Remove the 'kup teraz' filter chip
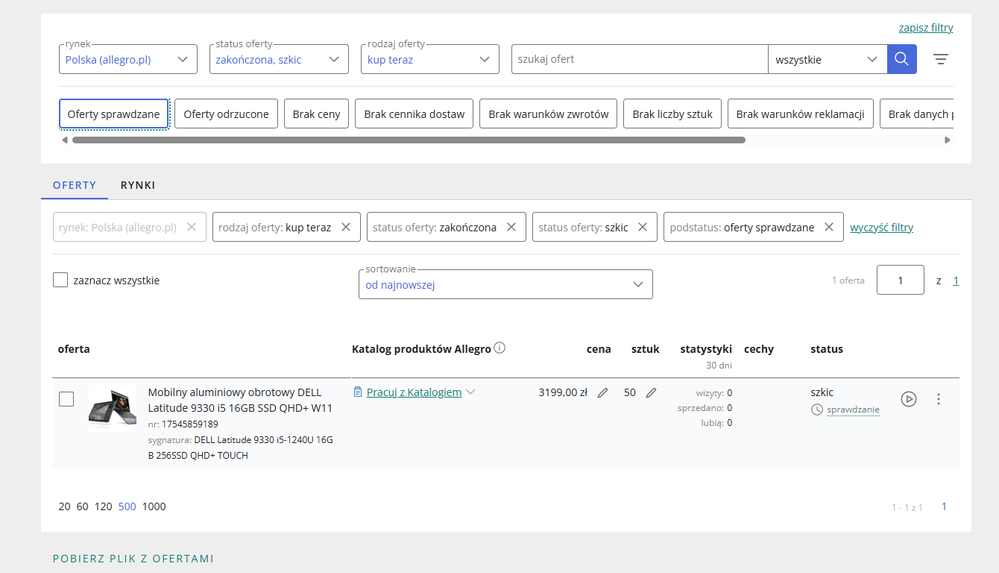Viewport: 999px width, 573px height. pyautogui.click(x=346, y=228)
